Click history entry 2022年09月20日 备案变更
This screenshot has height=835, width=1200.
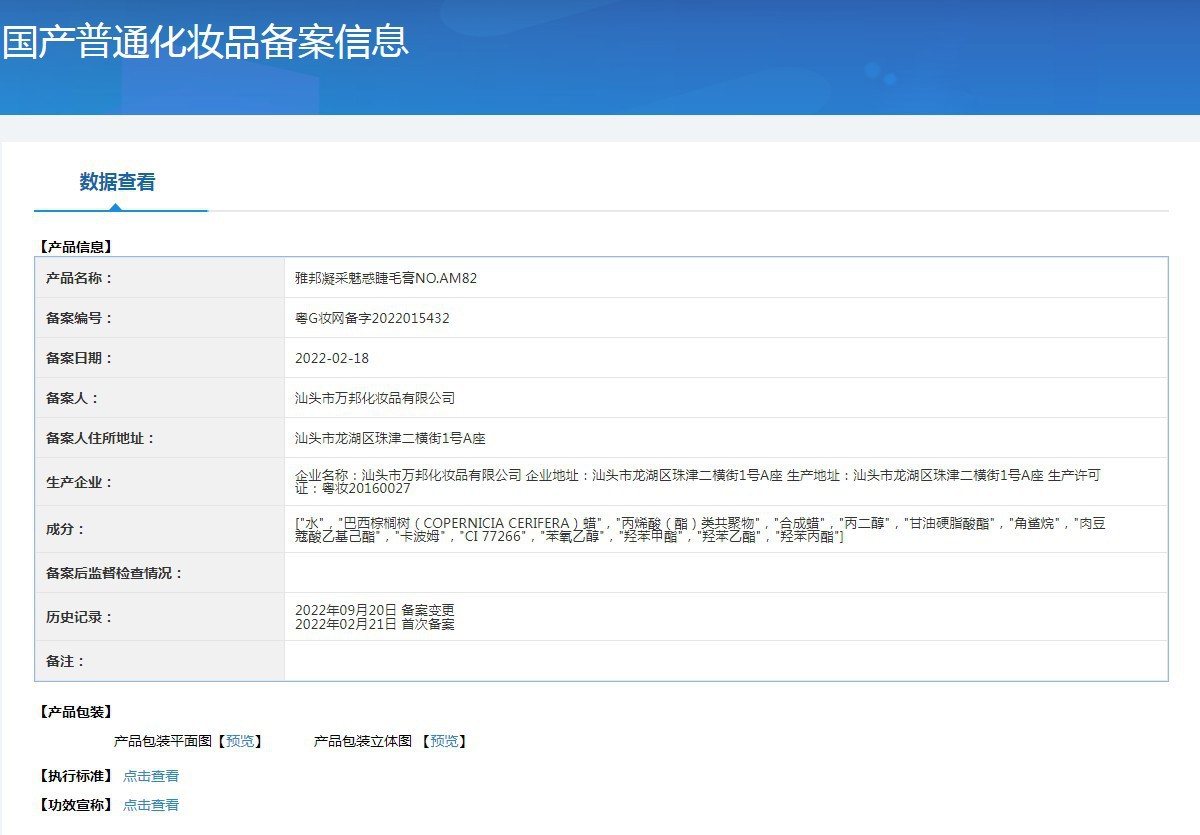pos(375,610)
